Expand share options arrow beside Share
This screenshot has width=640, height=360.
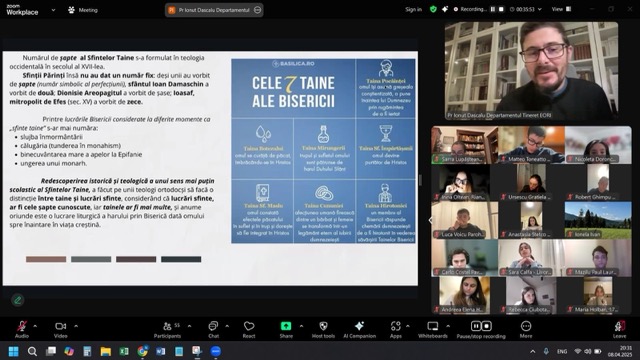point(301,326)
